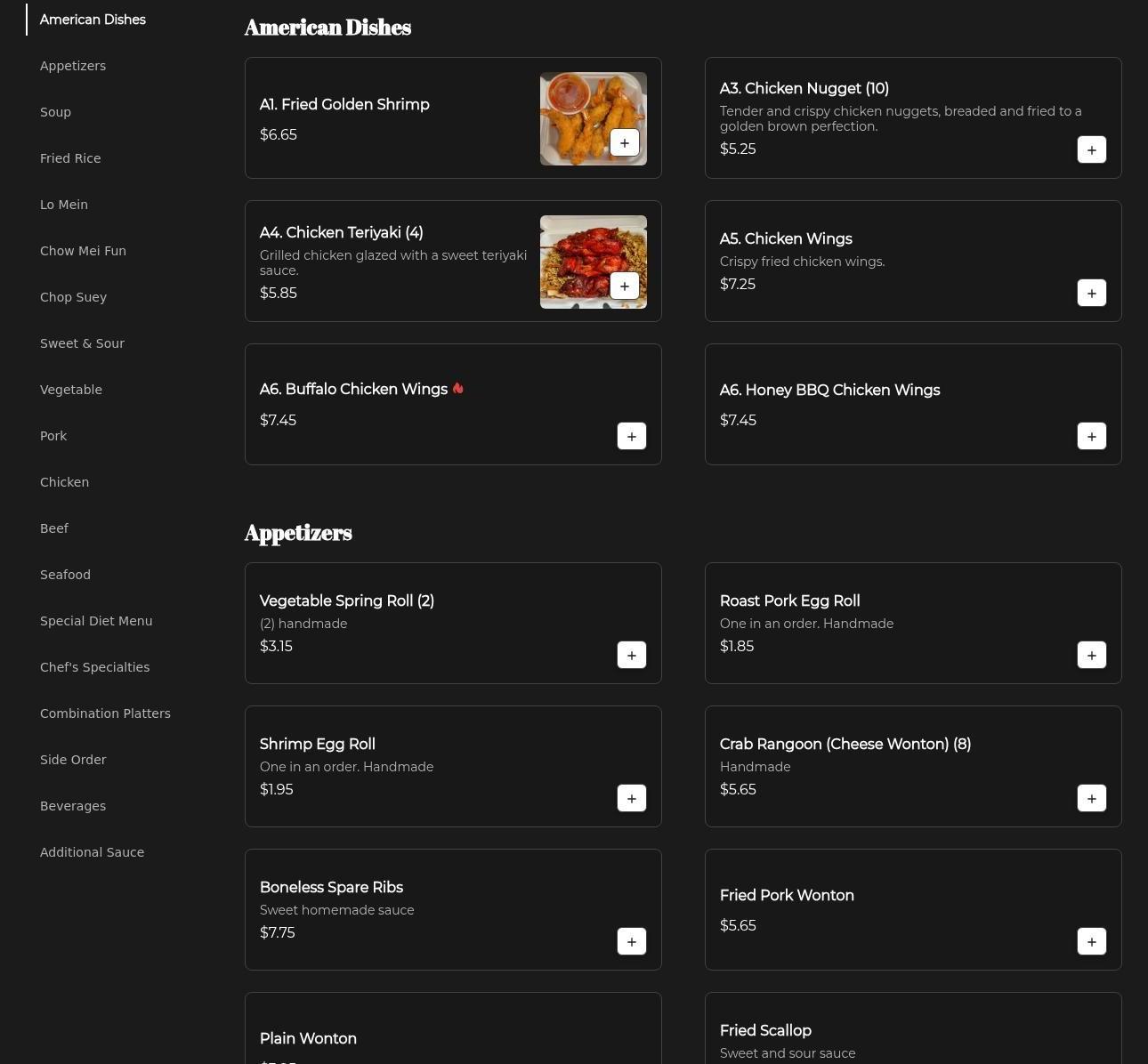This screenshot has width=1148, height=1064.
Task: Open A4. Chicken Teriyaki (4) item title
Action: 342,232
